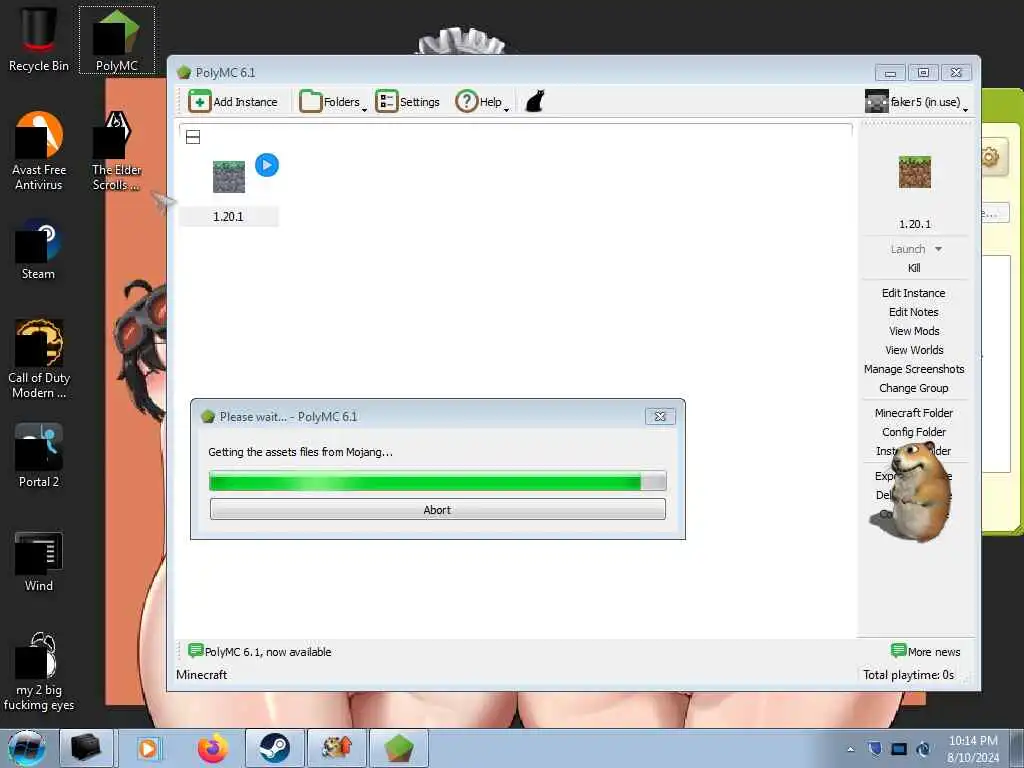Viewport: 1024px width, 768px height.
Task: Click the Steam taskbar icon
Action: click(274, 748)
